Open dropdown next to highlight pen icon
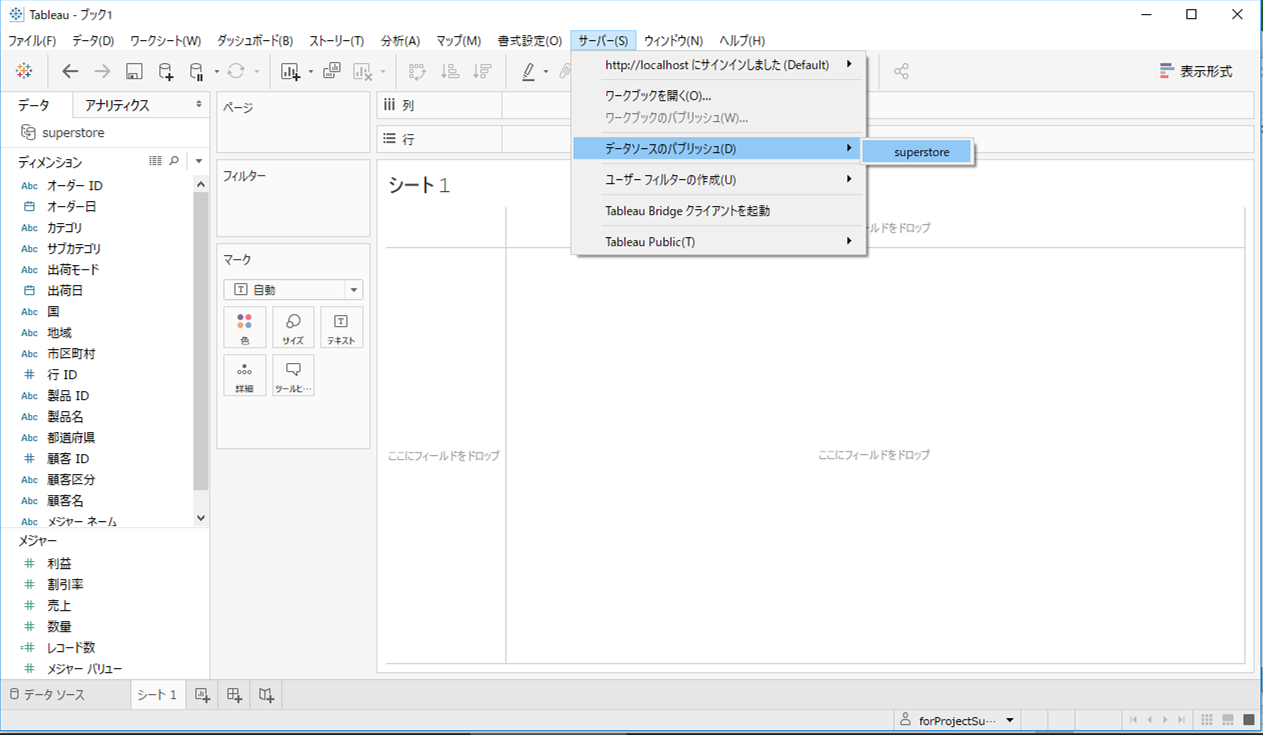 tap(545, 71)
